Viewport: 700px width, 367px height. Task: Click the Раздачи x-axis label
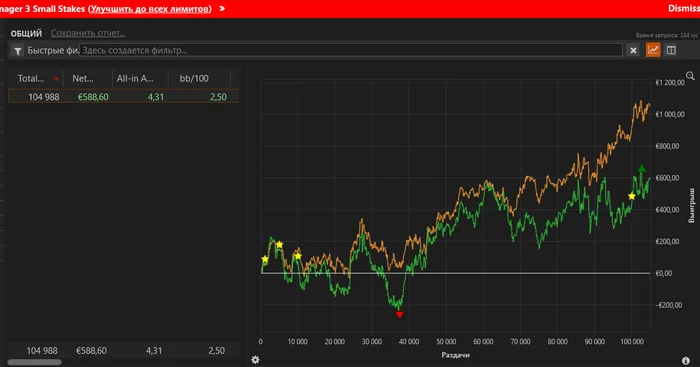pos(455,355)
